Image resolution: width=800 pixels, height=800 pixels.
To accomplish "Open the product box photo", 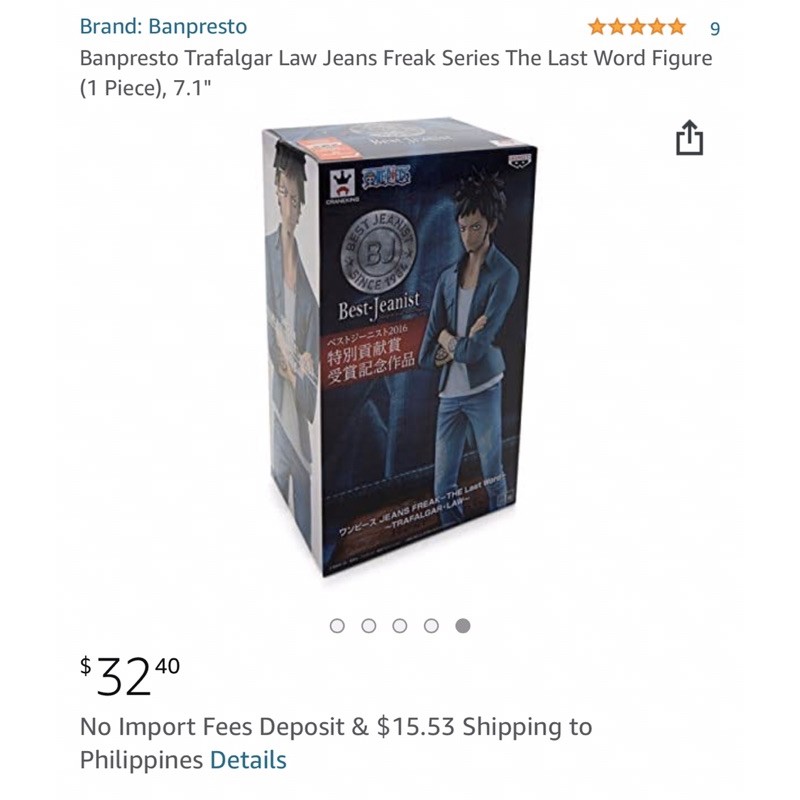I will pos(399,348).
